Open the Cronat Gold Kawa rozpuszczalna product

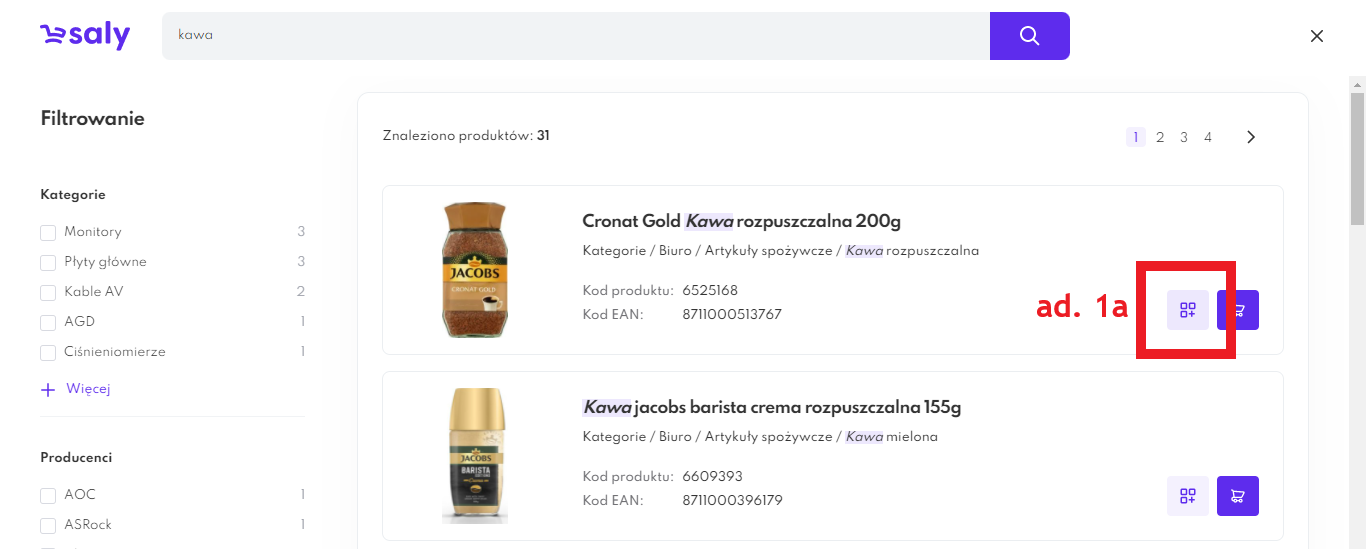(741, 221)
